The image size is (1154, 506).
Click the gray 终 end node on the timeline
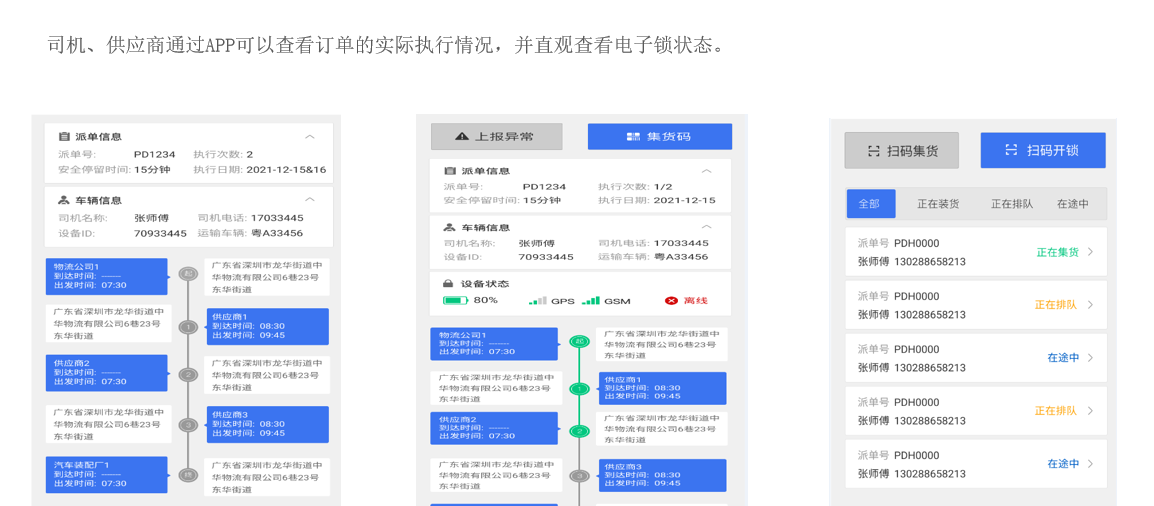click(x=188, y=475)
